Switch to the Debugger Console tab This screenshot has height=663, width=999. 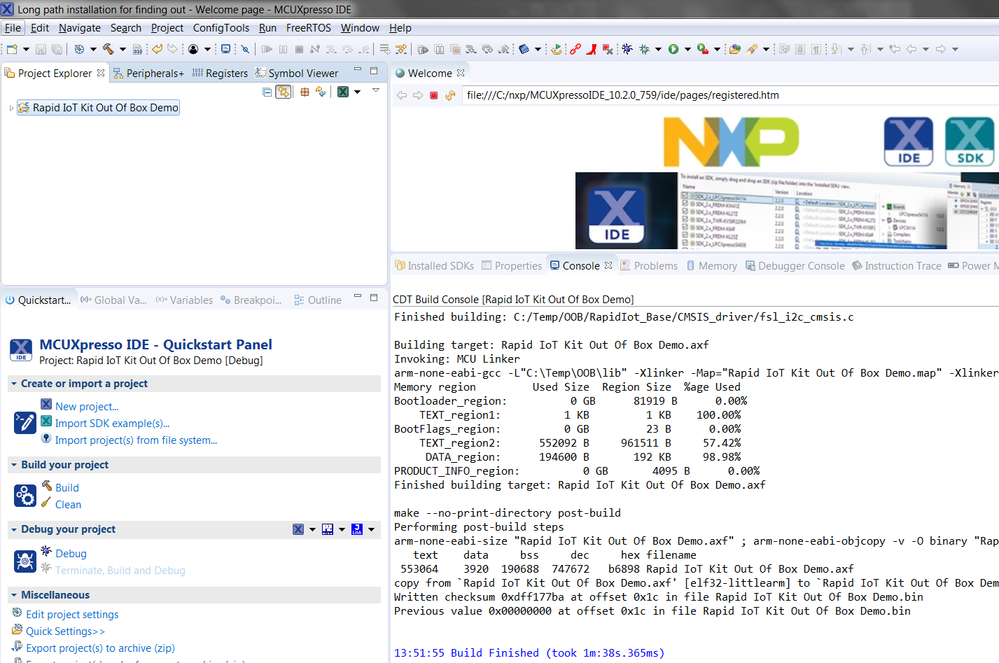click(x=795, y=266)
